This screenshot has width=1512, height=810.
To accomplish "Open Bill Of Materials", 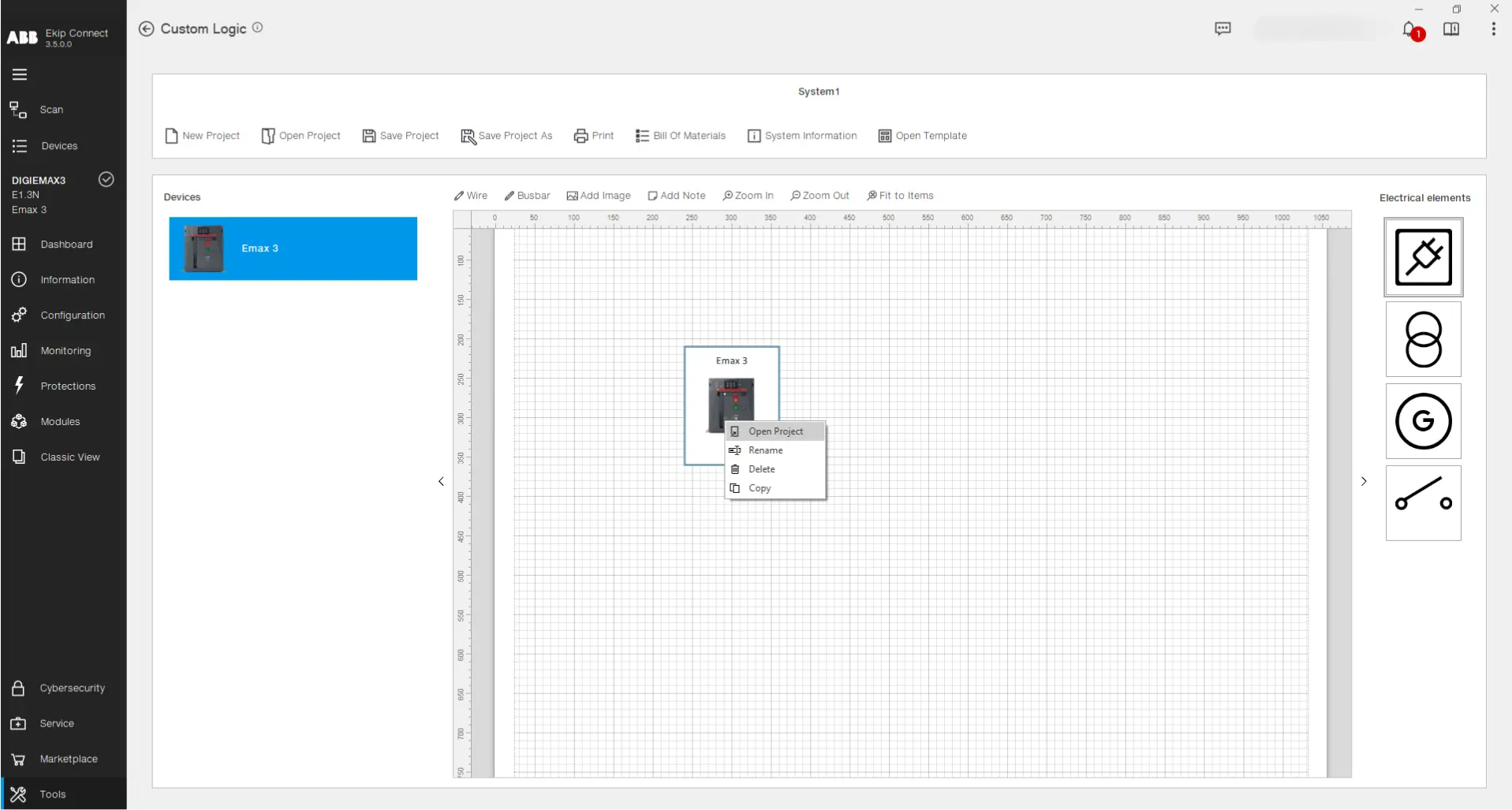I will (680, 135).
